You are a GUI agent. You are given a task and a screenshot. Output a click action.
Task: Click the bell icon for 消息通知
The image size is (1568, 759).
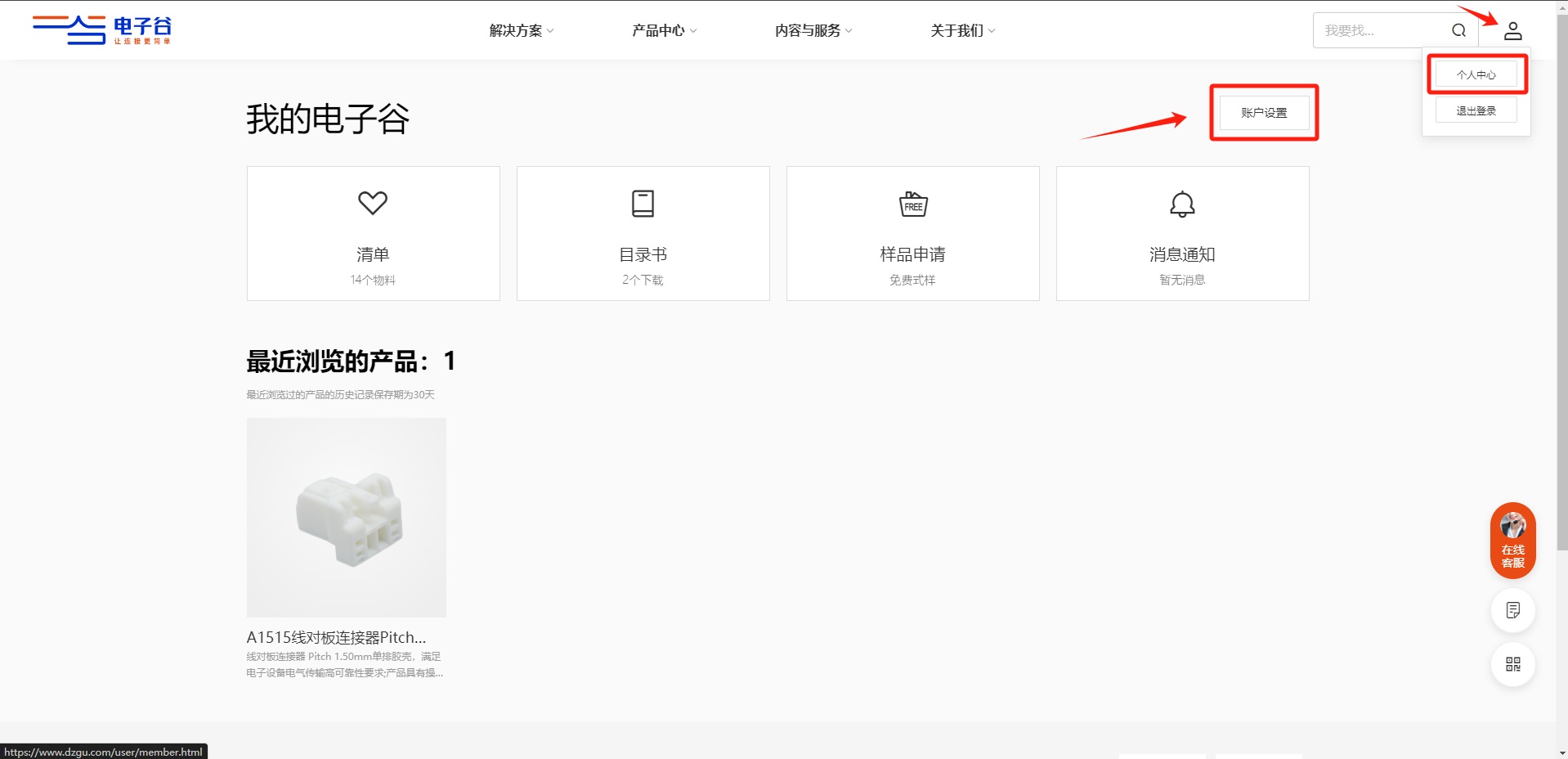point(1182,204)
